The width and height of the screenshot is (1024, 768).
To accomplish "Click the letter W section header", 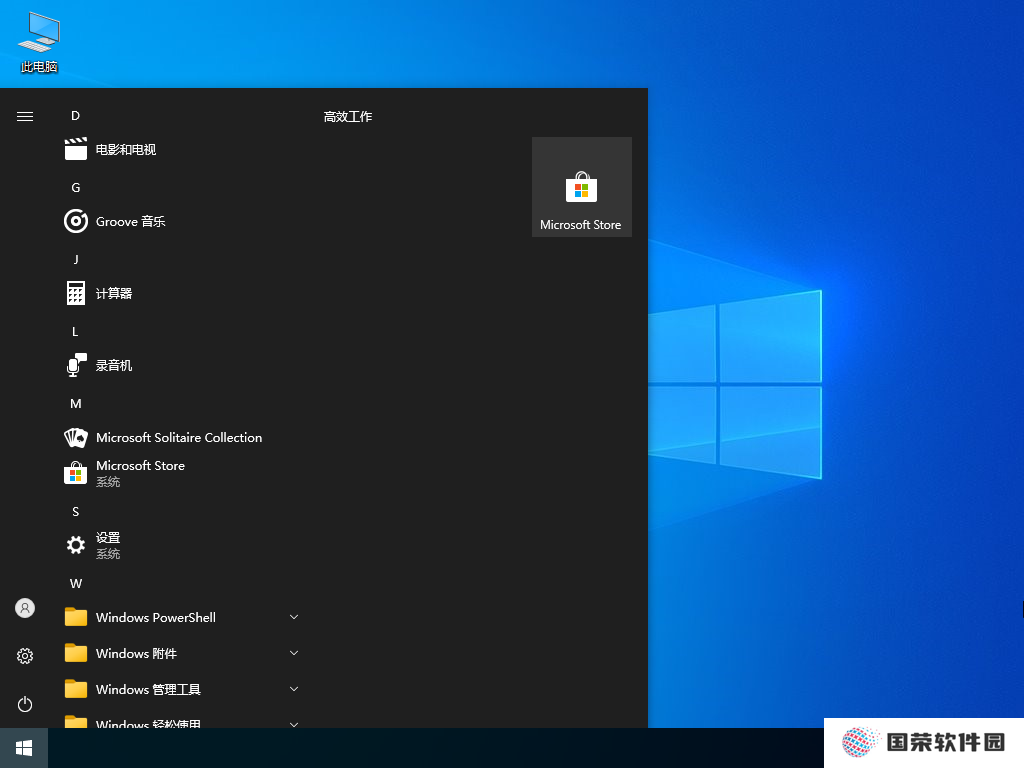I will (x=76, y=583).
